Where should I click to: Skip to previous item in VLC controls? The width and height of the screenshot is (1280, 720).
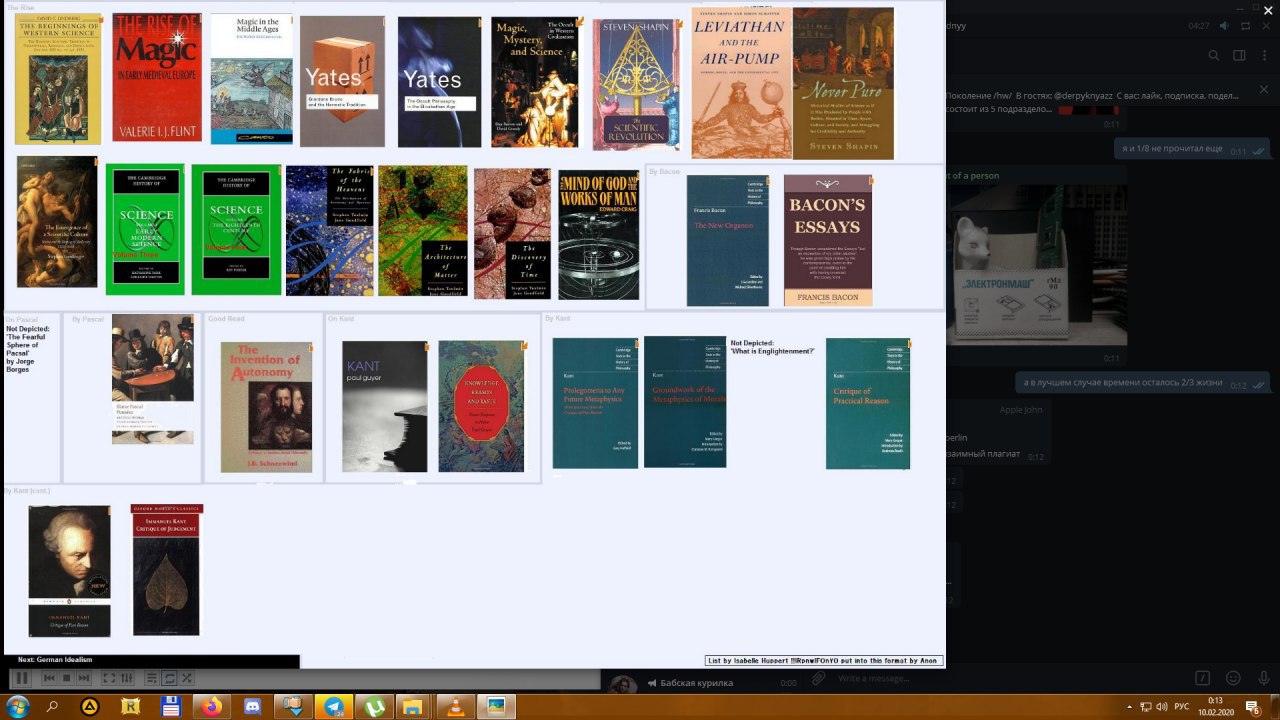(x=48, y=678)
